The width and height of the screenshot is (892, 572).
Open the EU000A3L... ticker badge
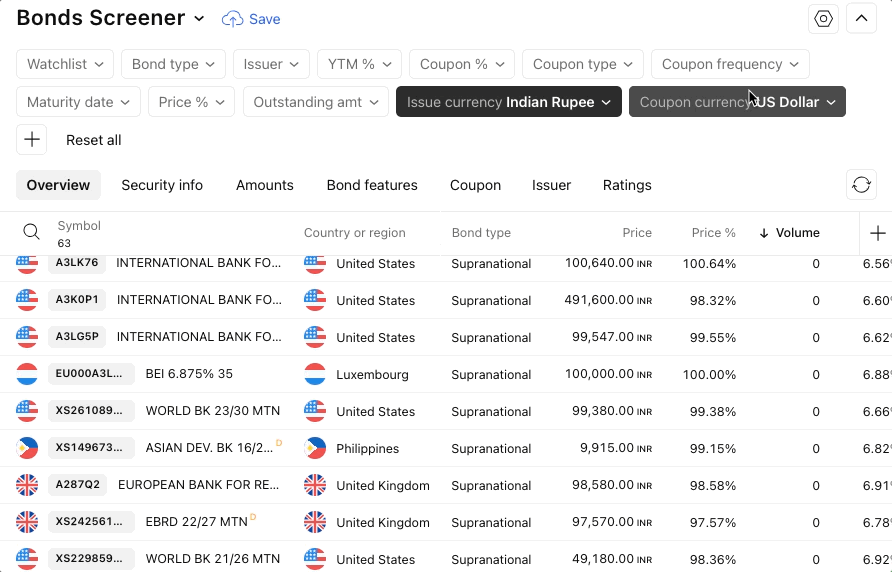click(x=91, y=373)
